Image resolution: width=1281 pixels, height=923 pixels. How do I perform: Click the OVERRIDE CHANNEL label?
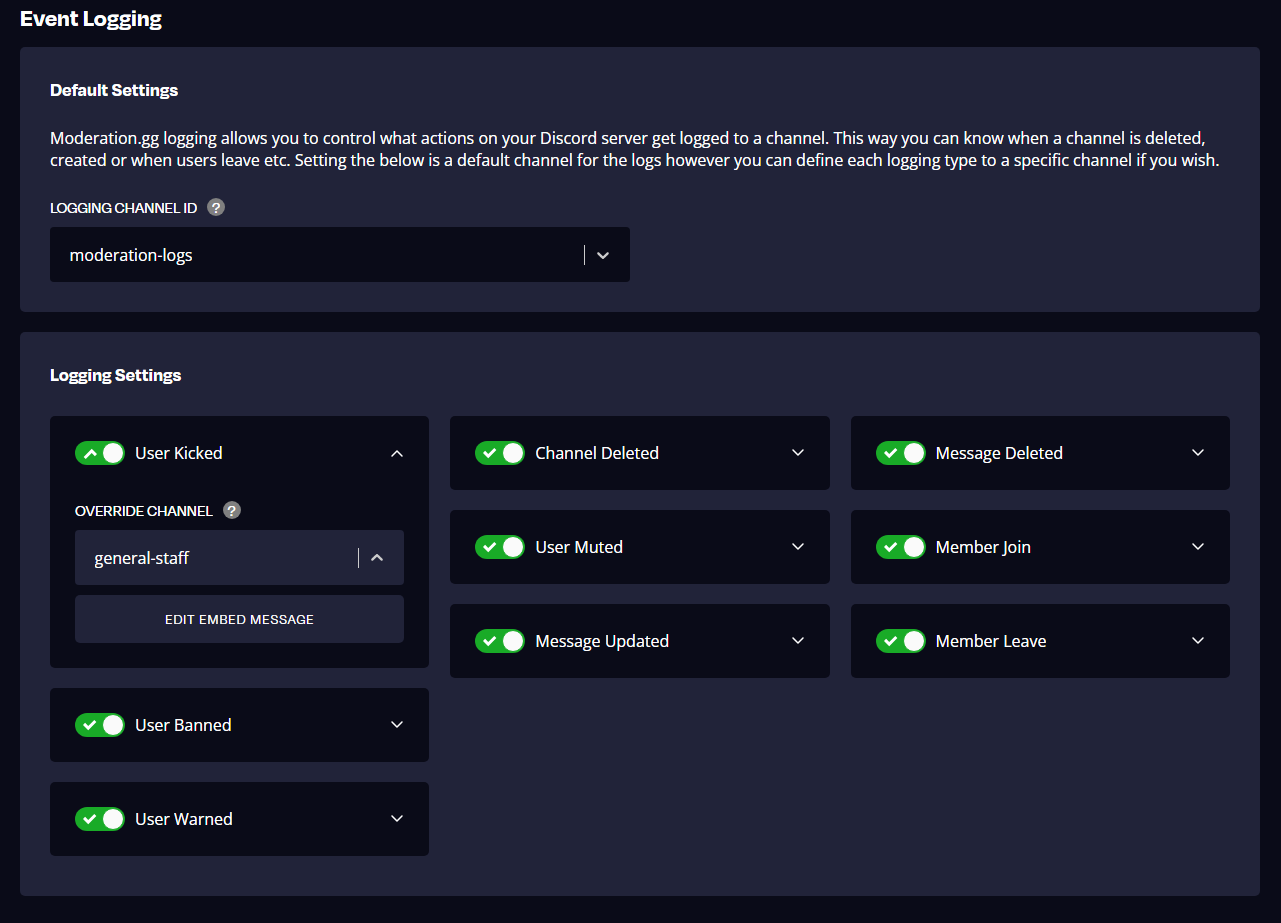(x=144, y=511)
